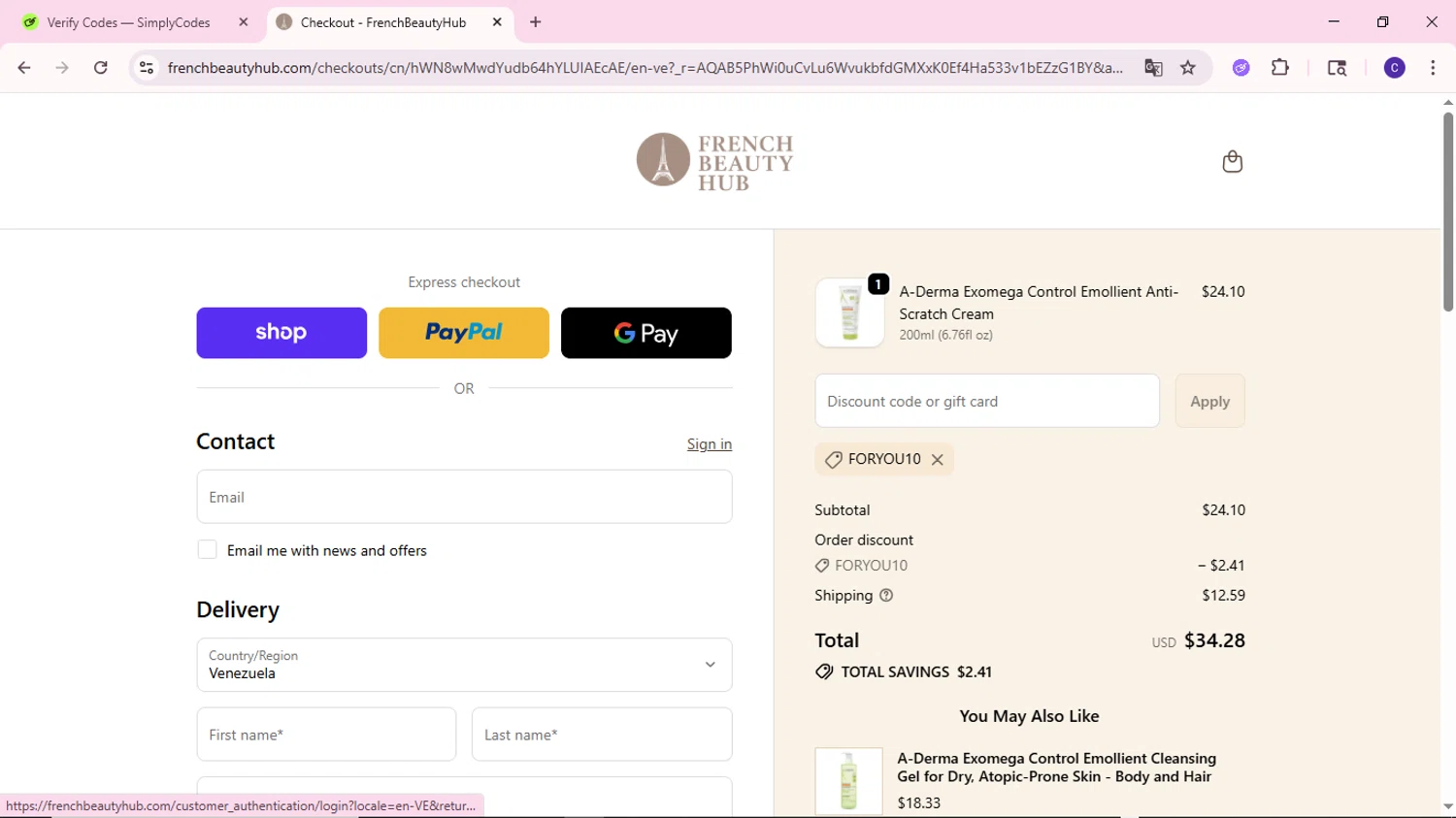Bookmark this page with star icon
This screenshot has height=818, width=1456.
point(1188,68)
